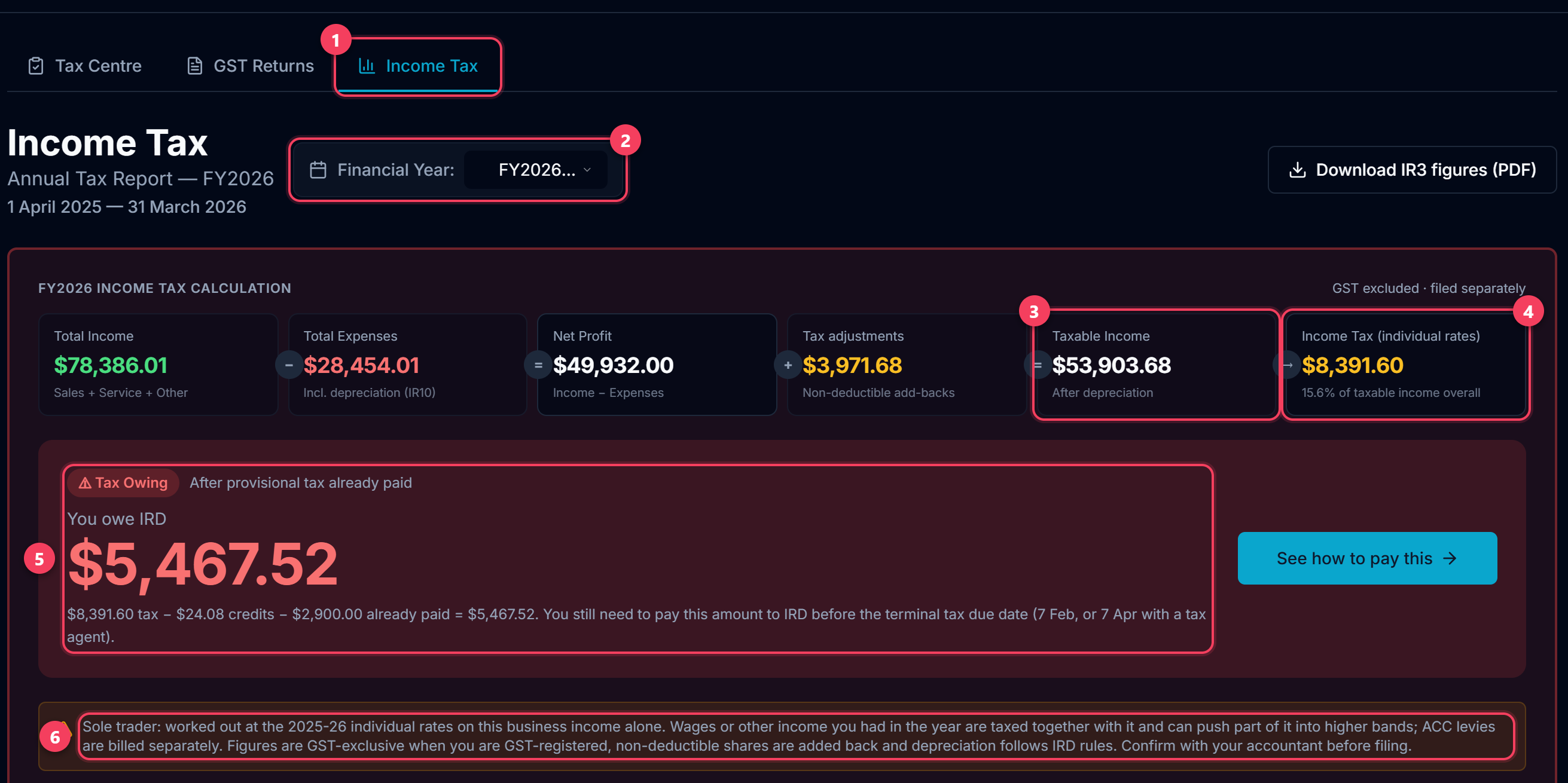1568x783 pixels.
Task: Click the download arrow icon
Action: click(x=1297, y=170)
